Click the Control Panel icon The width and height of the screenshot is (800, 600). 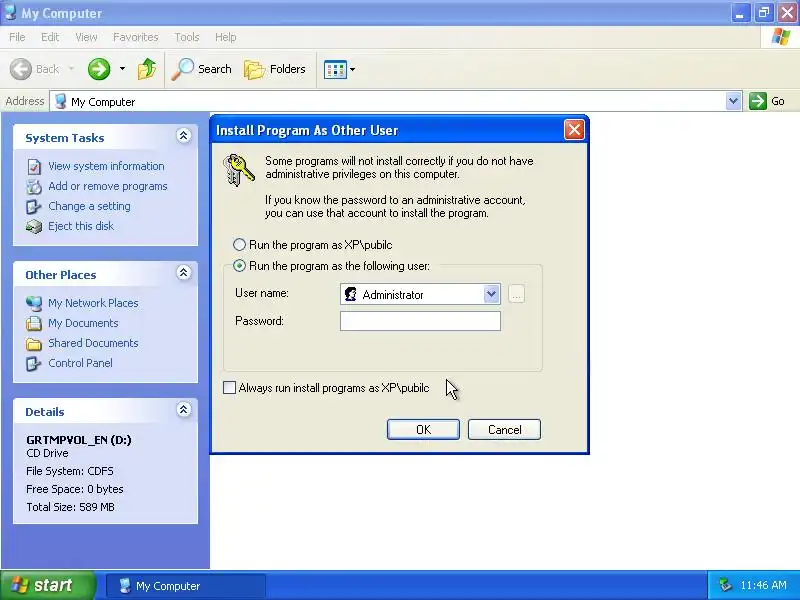tap(34, 364)
